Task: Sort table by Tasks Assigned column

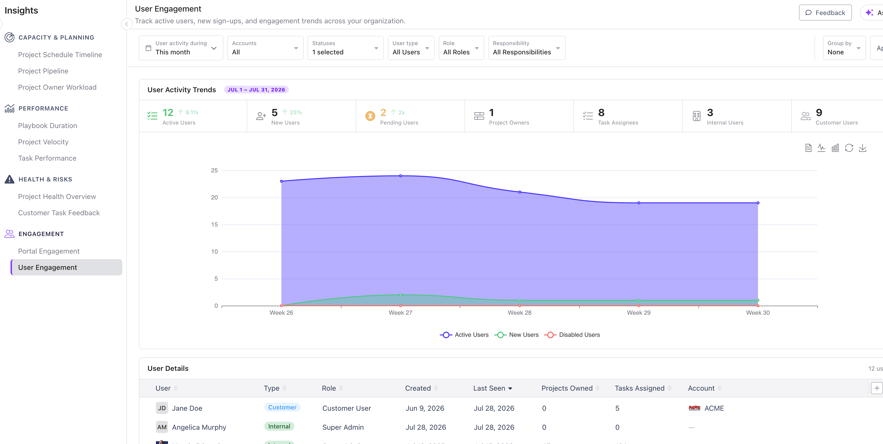Action: click(643, 388)
